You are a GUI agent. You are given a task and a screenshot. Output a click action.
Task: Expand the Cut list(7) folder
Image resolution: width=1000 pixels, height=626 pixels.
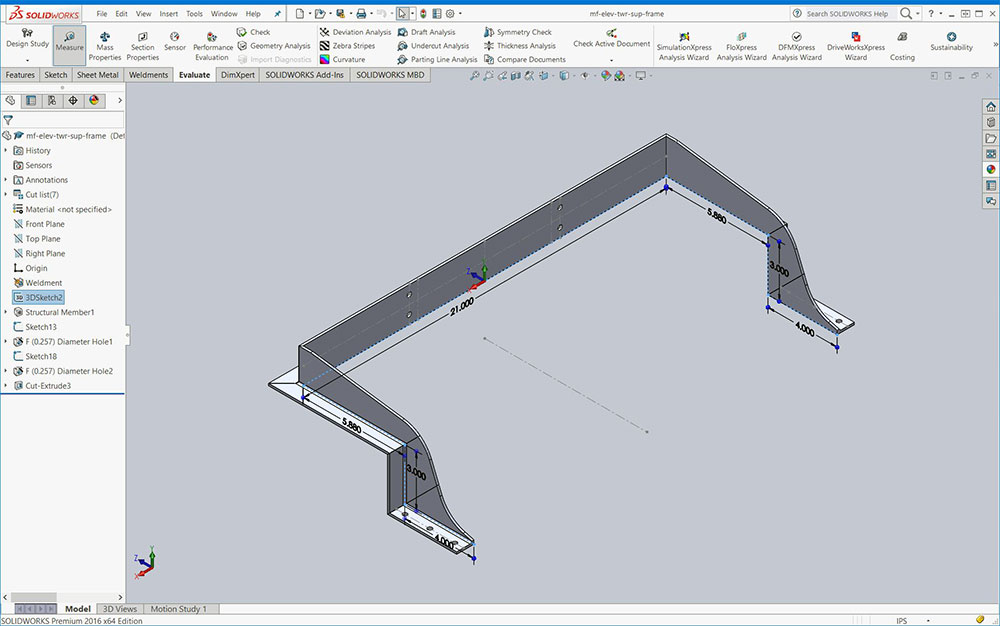[x=6, y=195]
